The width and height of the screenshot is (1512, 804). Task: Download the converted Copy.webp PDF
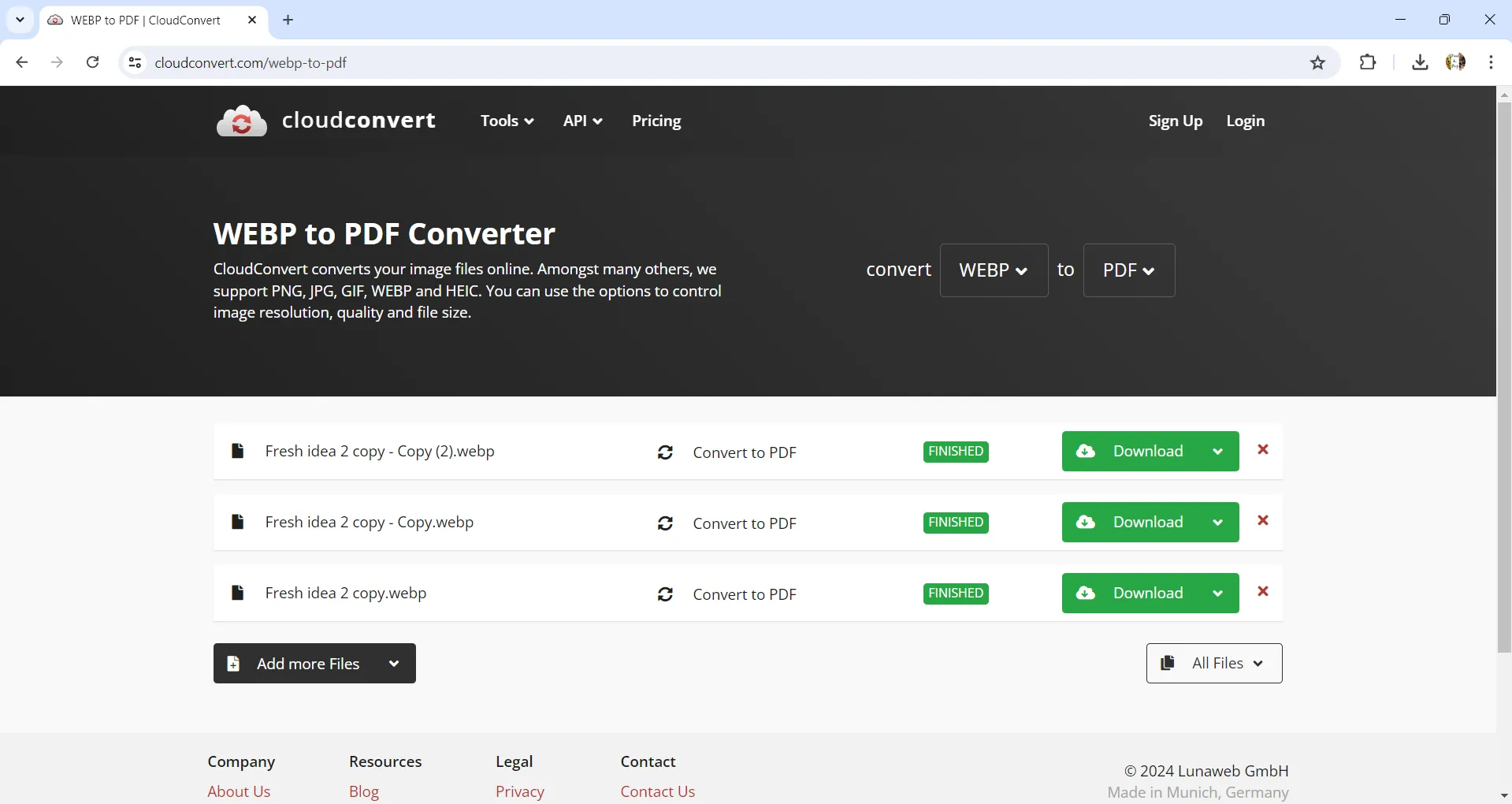click(1130, 522)
